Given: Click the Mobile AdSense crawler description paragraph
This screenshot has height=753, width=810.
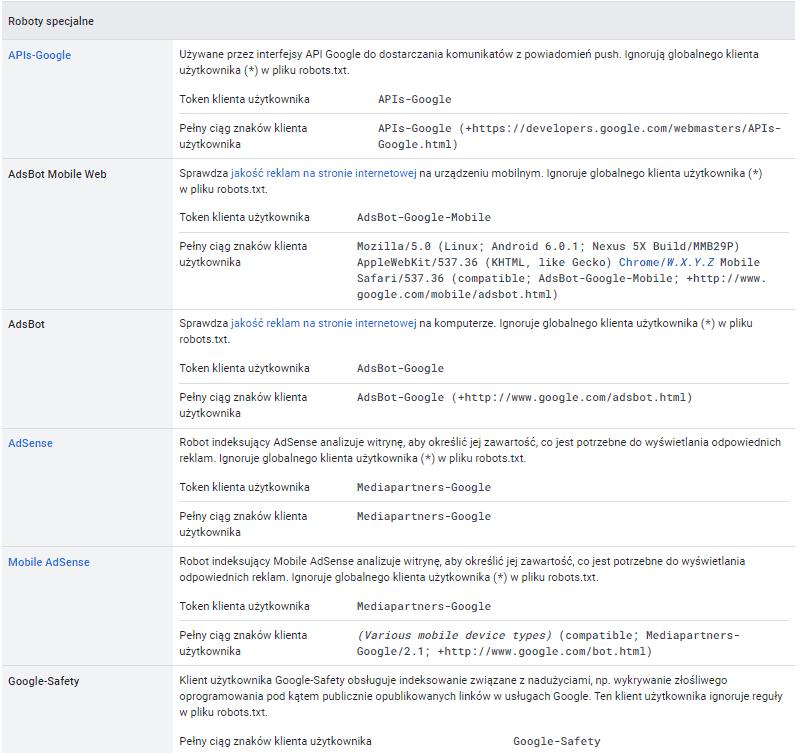Looking at the screenshot, I should tap(462, 569).
